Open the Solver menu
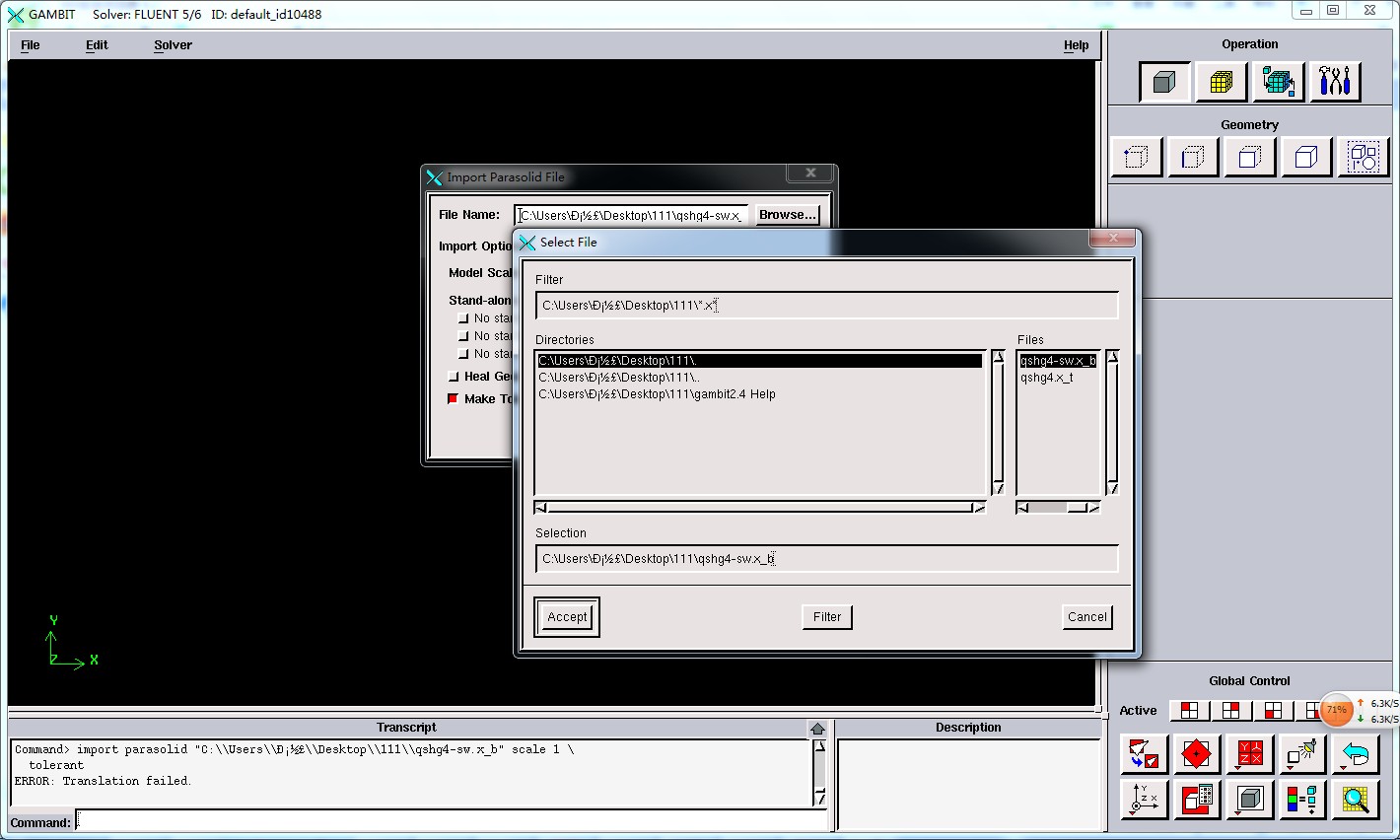This screenshot has height=840, width=1400. click(173, 45)
